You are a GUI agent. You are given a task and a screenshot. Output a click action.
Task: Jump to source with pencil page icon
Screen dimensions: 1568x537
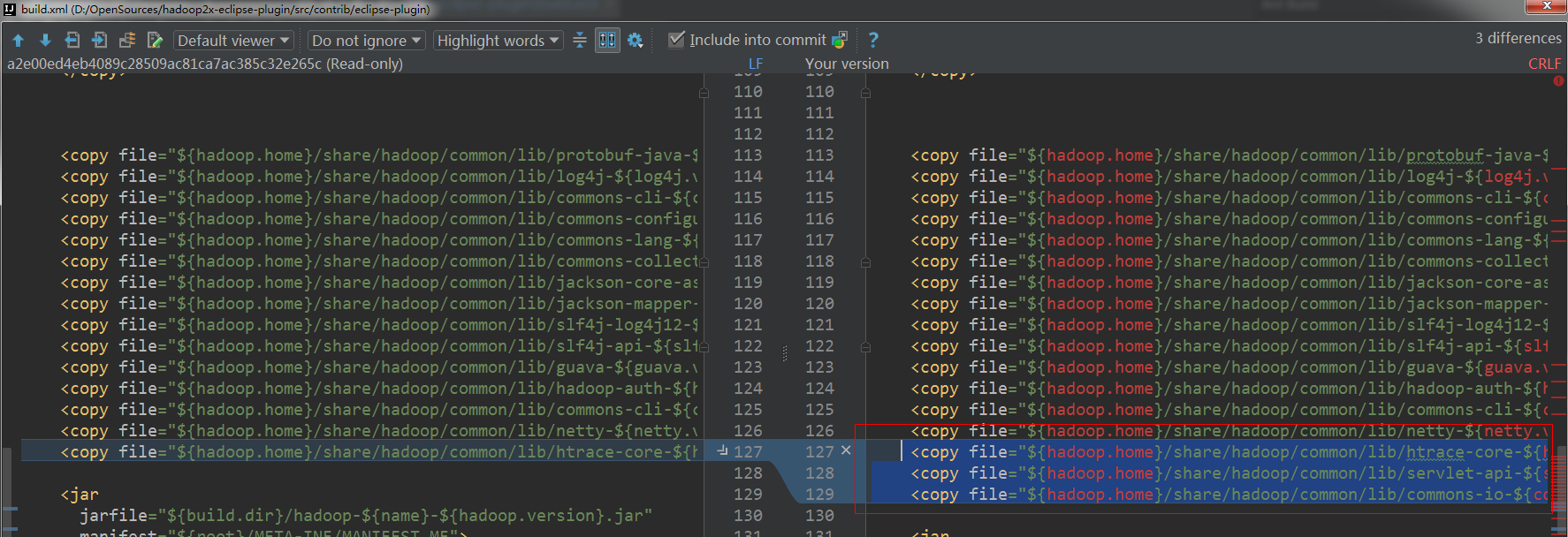[x=155, y=41]
